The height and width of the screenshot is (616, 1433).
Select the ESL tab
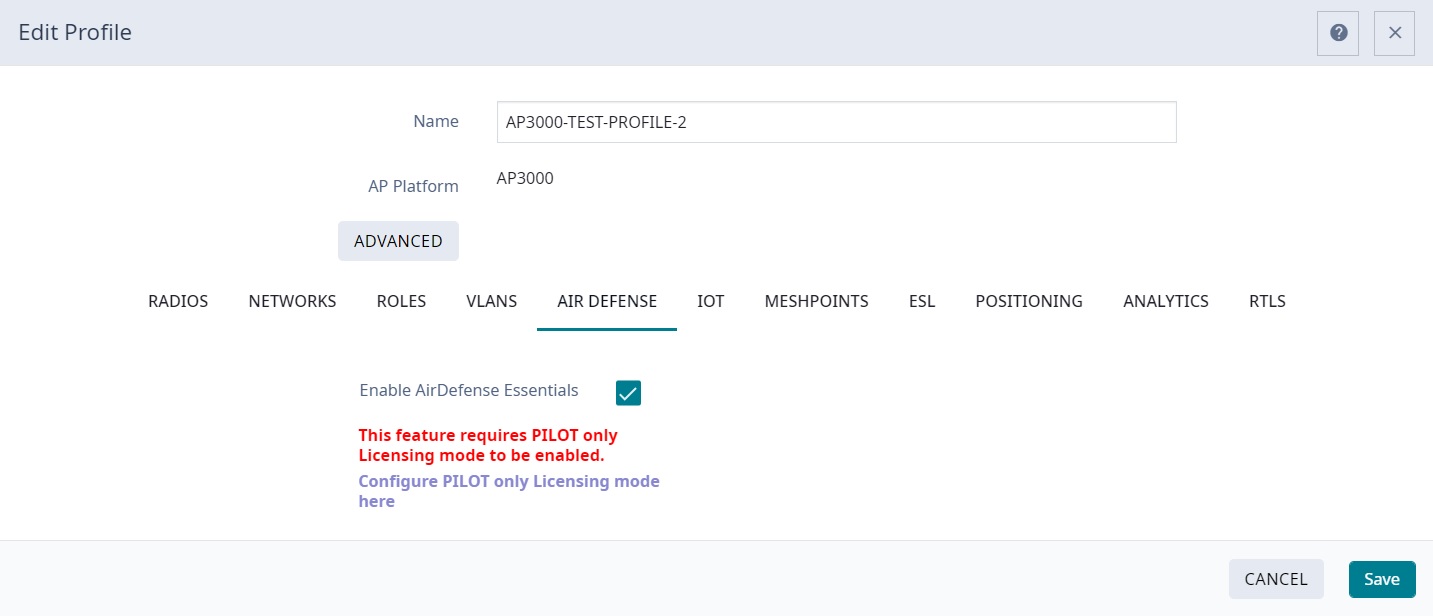[921, 301]
